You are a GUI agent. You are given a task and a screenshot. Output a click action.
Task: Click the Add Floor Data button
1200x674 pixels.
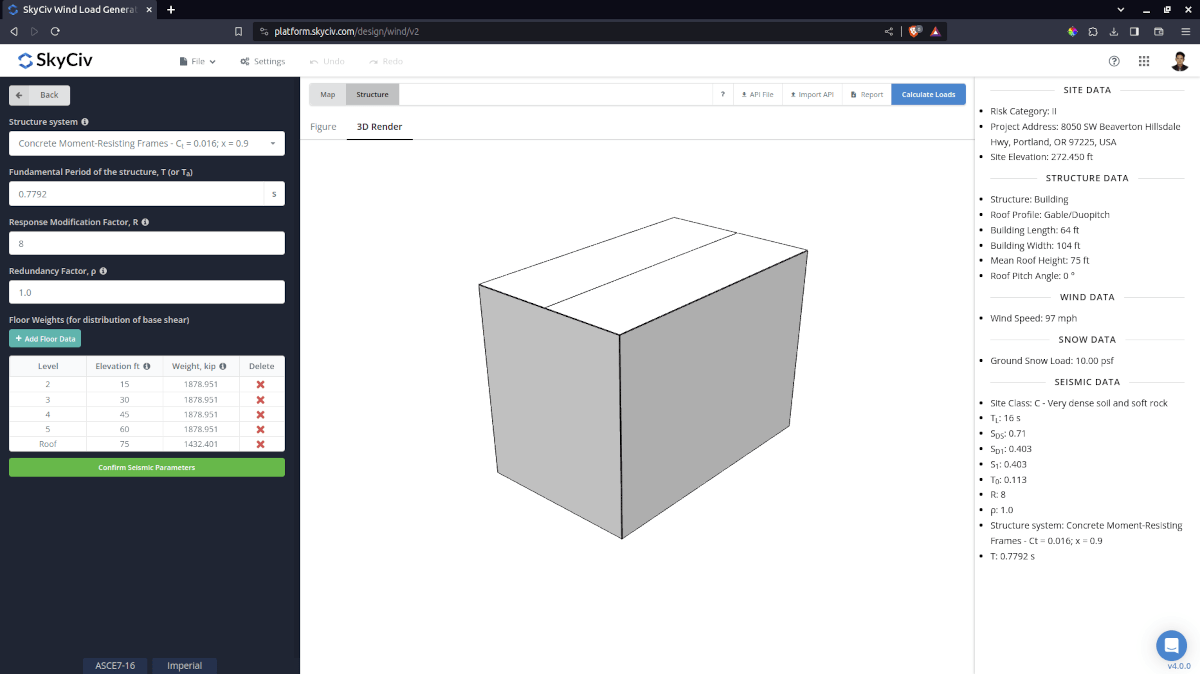click(44, 338)
